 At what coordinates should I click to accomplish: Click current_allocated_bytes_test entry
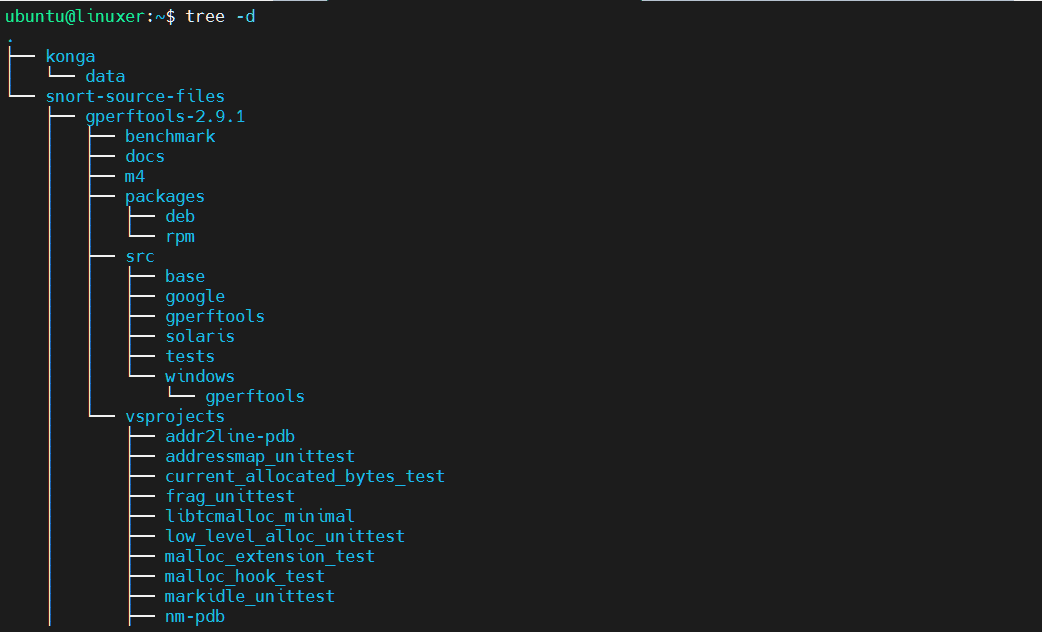305,476
